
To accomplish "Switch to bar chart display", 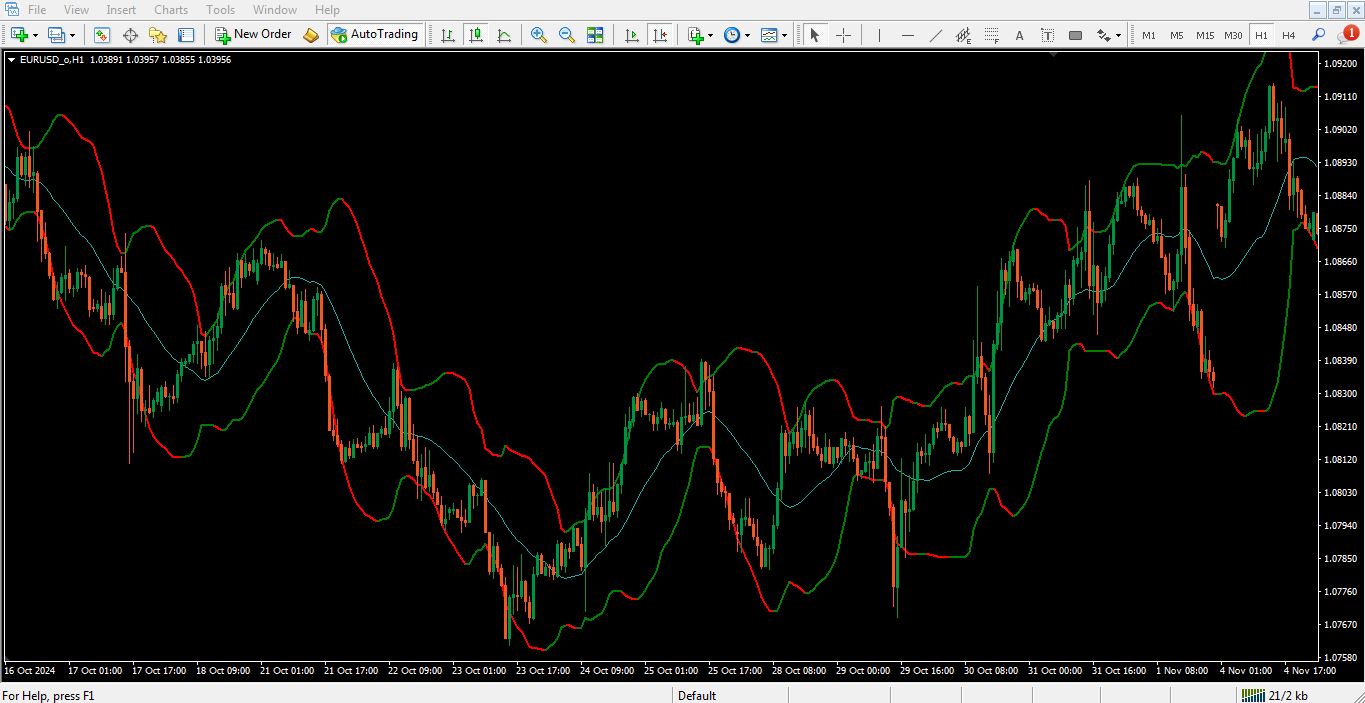I will pos(447,35).
